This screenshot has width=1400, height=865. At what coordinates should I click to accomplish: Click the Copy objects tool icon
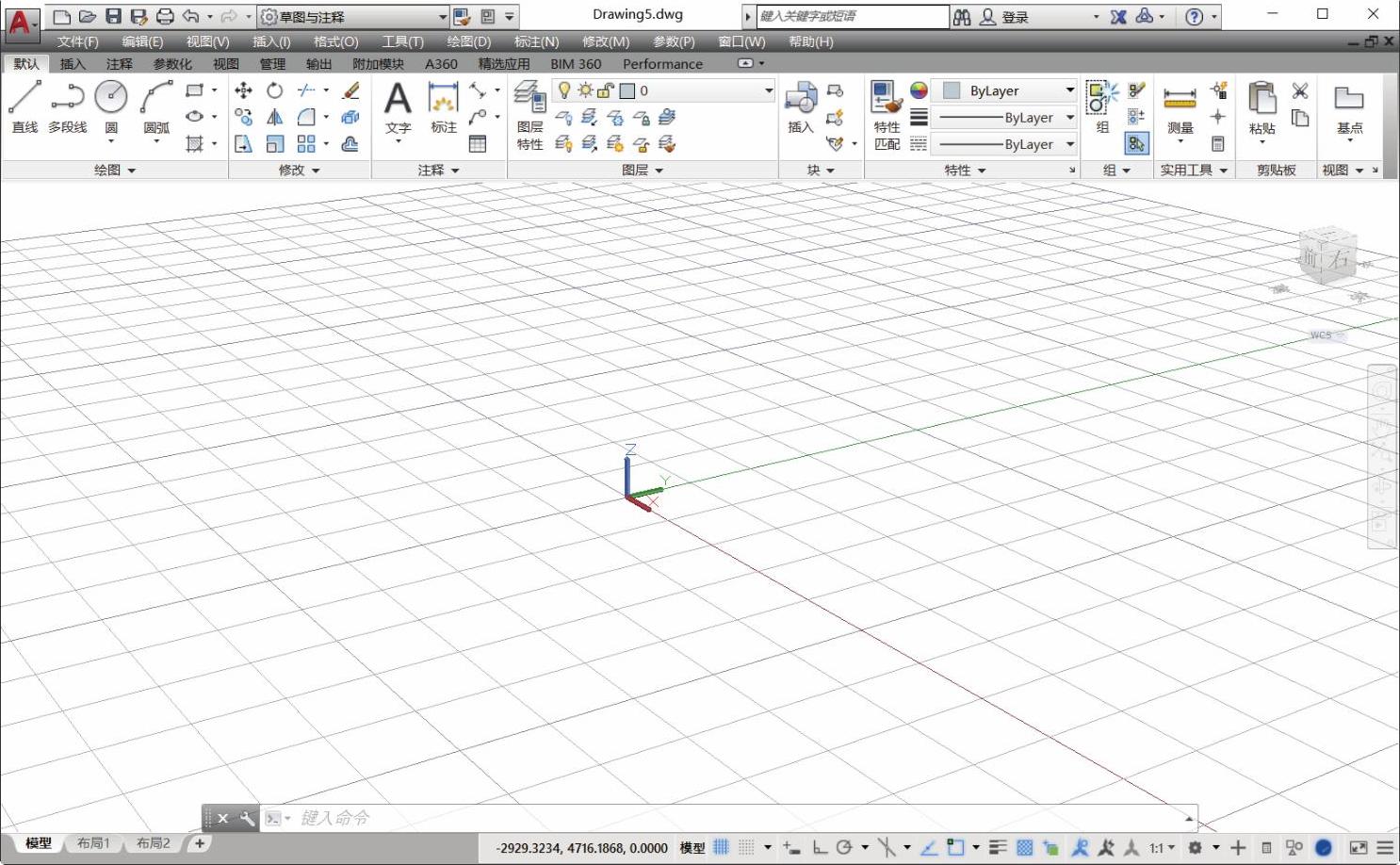[x=243, y=117]
